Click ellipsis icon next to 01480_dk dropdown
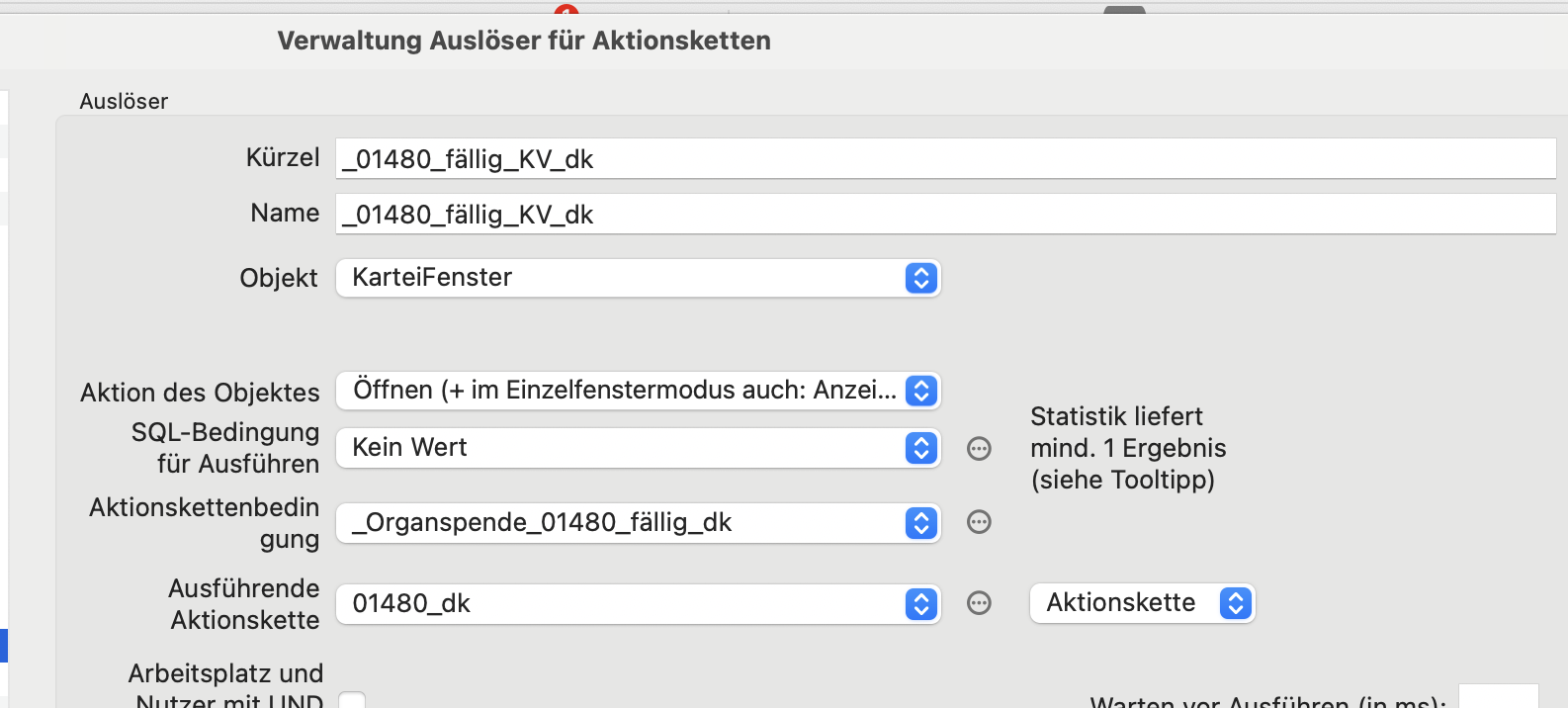 (x=979, y=603)
